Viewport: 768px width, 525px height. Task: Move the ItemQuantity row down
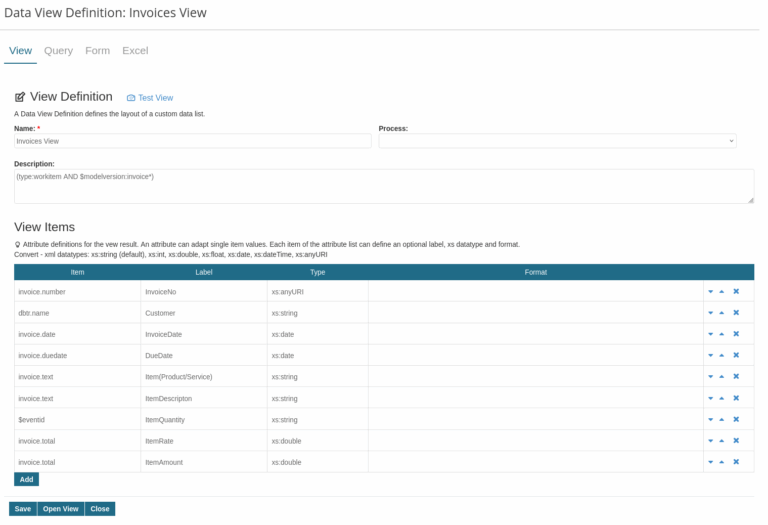click(x=710, y=420)
